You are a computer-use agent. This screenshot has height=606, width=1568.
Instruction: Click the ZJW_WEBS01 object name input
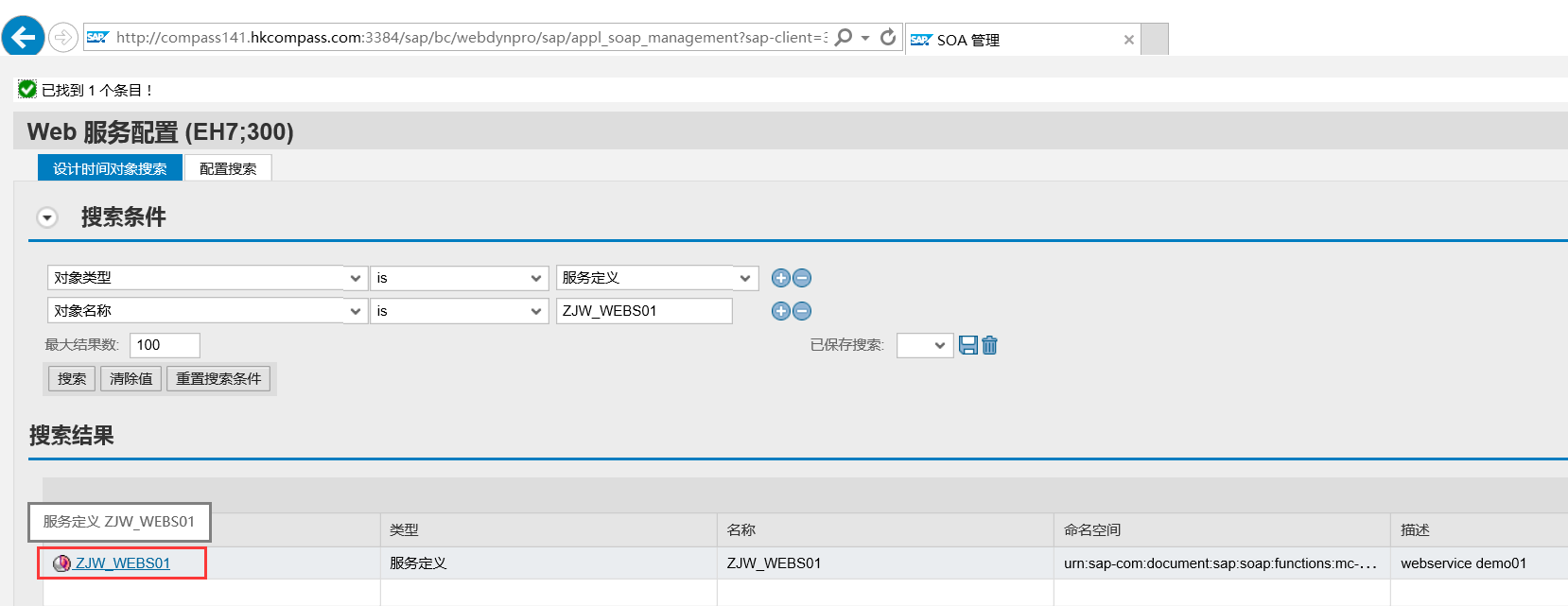point(644,311)
